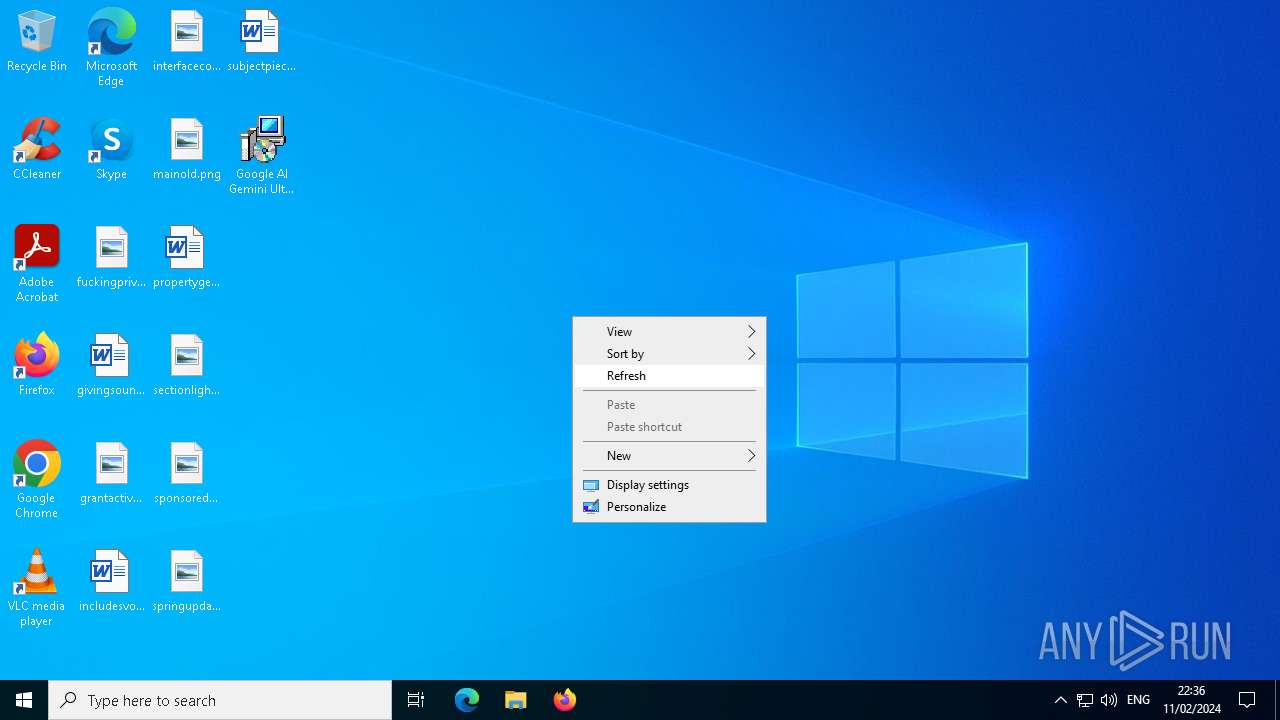
Task: Select the givingsoun... Word document icon
Action: coord(111,366)
